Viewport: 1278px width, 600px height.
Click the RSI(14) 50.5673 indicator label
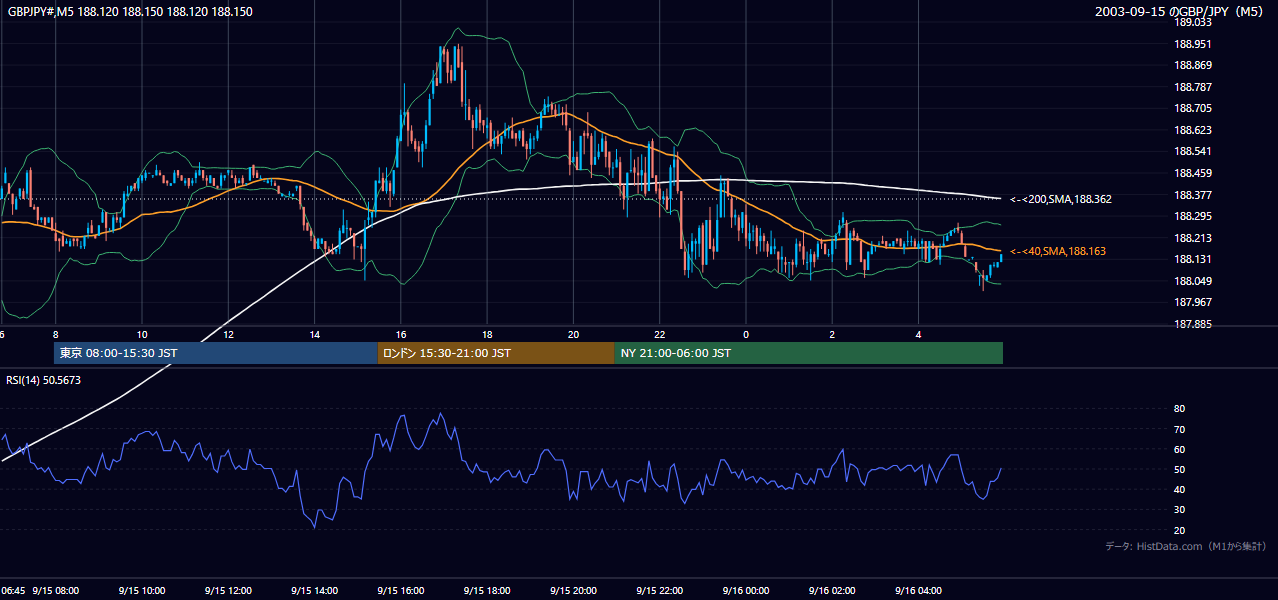44,380
